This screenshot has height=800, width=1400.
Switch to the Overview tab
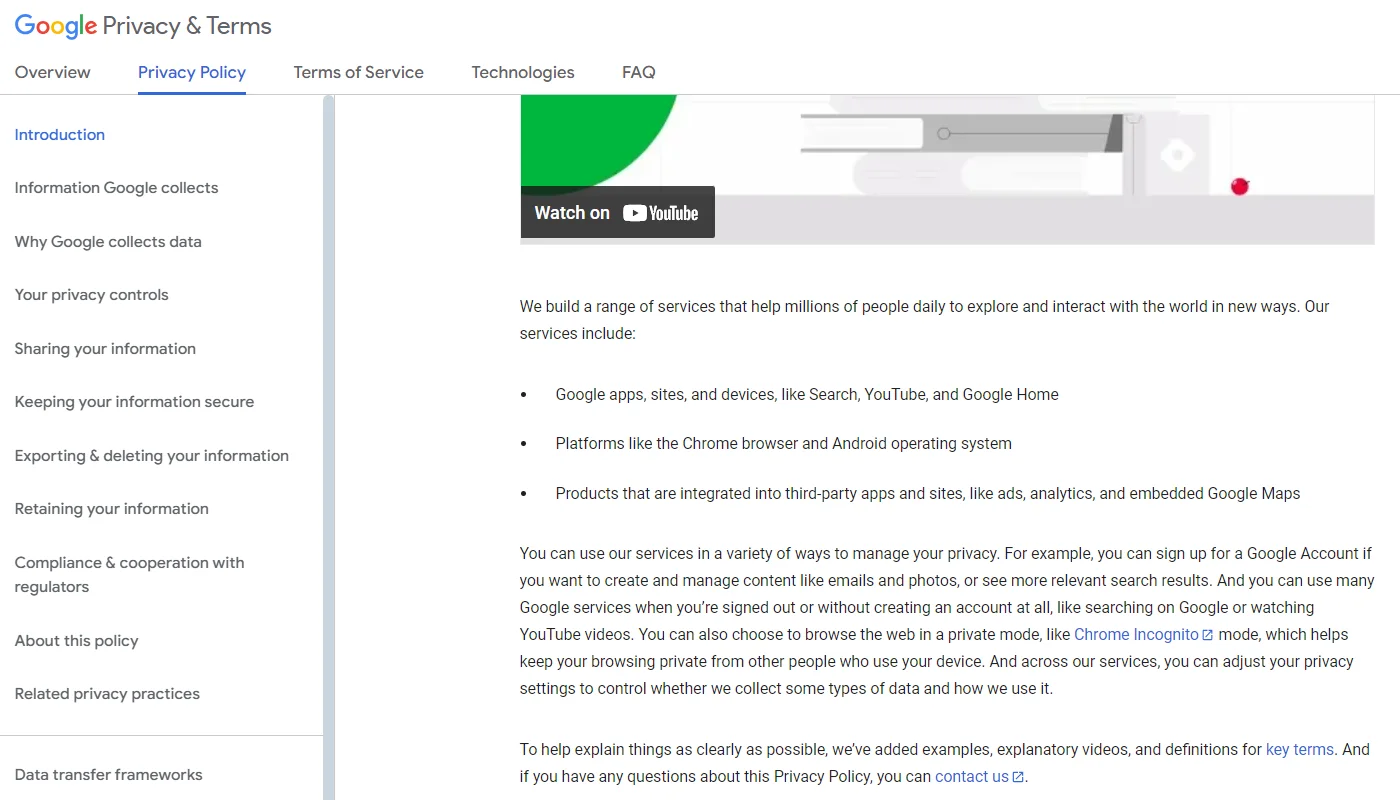(x=52, y=72)
